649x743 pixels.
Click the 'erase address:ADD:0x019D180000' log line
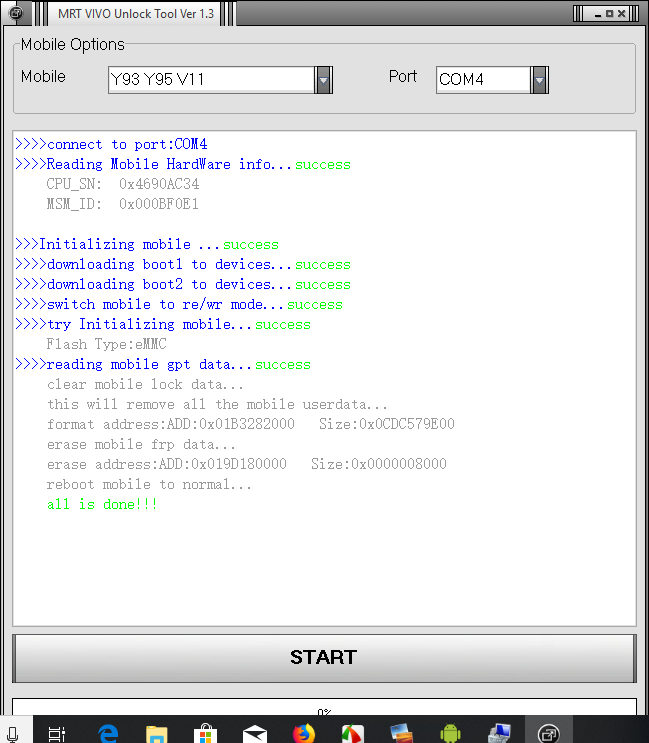tap(246, 464)
